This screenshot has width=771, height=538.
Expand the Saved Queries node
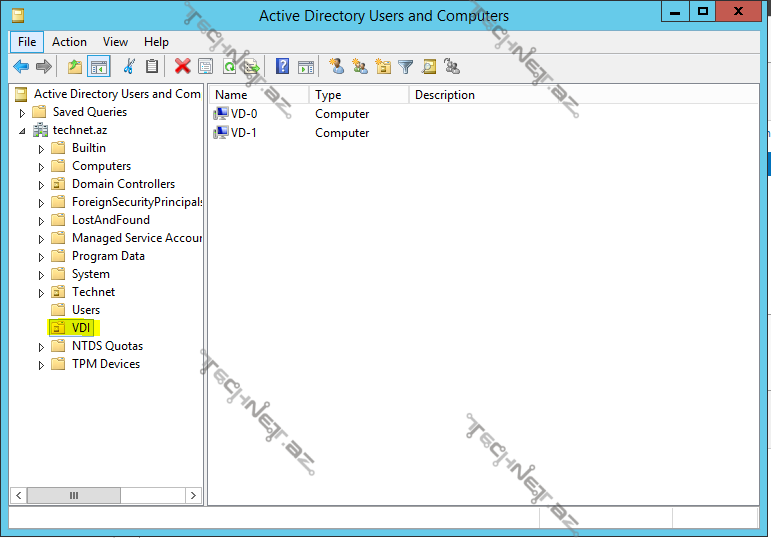coord(22,113)
